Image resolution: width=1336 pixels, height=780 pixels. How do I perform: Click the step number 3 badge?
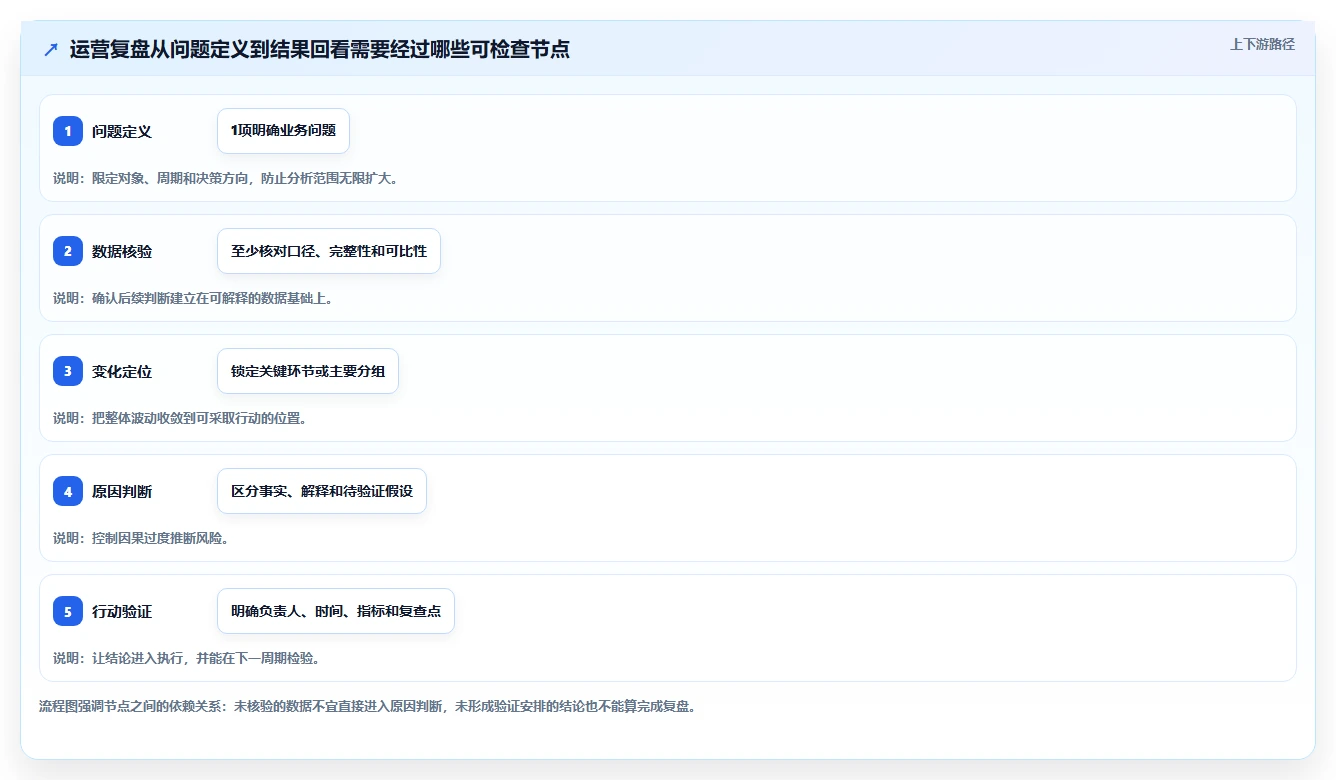click(68, 371)
